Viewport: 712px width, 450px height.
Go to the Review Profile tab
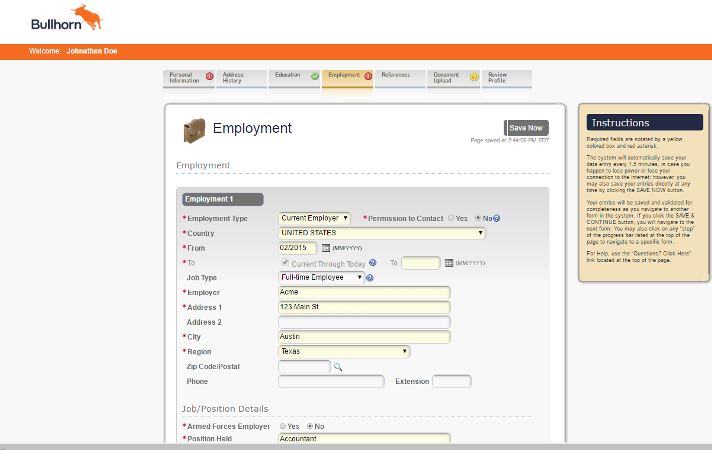[507, 78]
